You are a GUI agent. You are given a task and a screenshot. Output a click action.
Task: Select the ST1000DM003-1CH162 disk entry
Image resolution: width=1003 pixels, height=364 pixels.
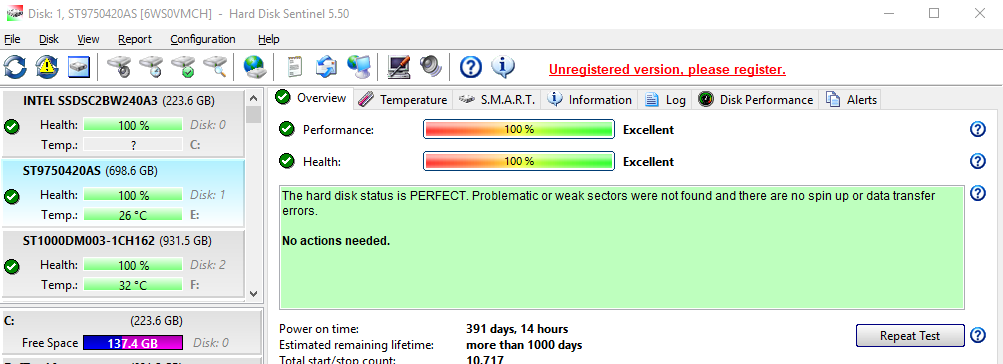[x=123, y=264]
